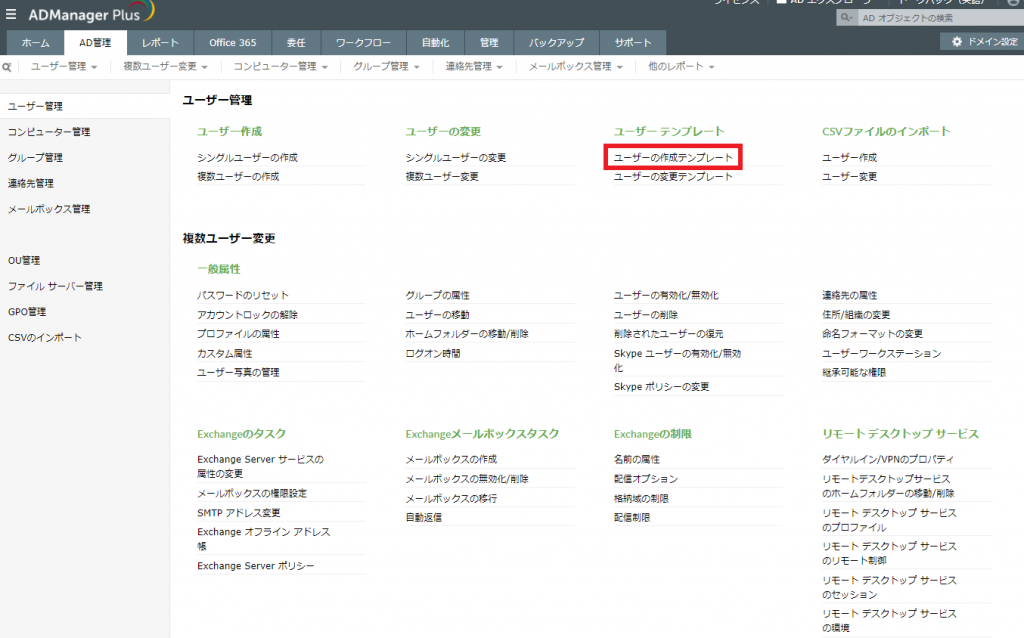Open the hamburger navigation menu
Image resolution: width=1024 pixels, height=638 pixels.
12,13
